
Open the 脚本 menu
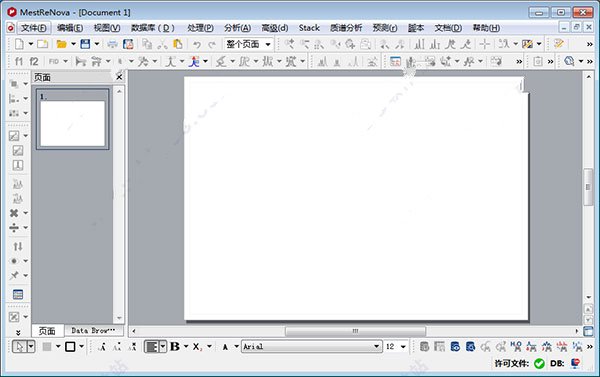(416, 28)
